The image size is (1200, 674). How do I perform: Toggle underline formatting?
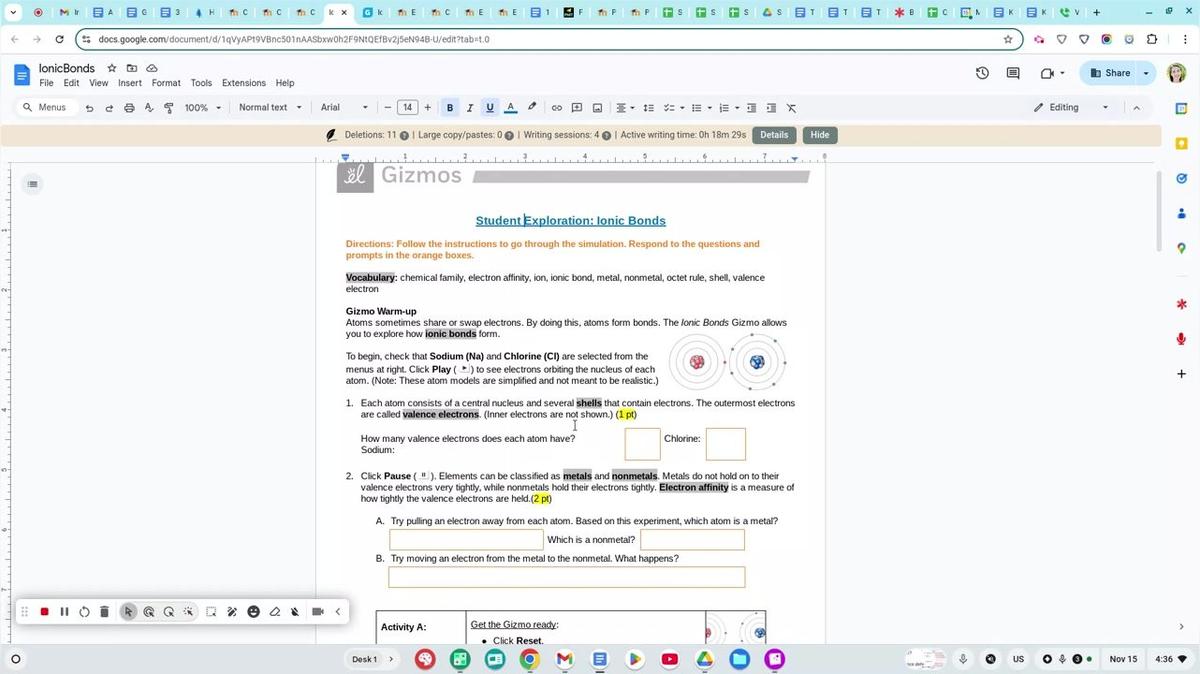pyautogui.click(x=490, y=108)
